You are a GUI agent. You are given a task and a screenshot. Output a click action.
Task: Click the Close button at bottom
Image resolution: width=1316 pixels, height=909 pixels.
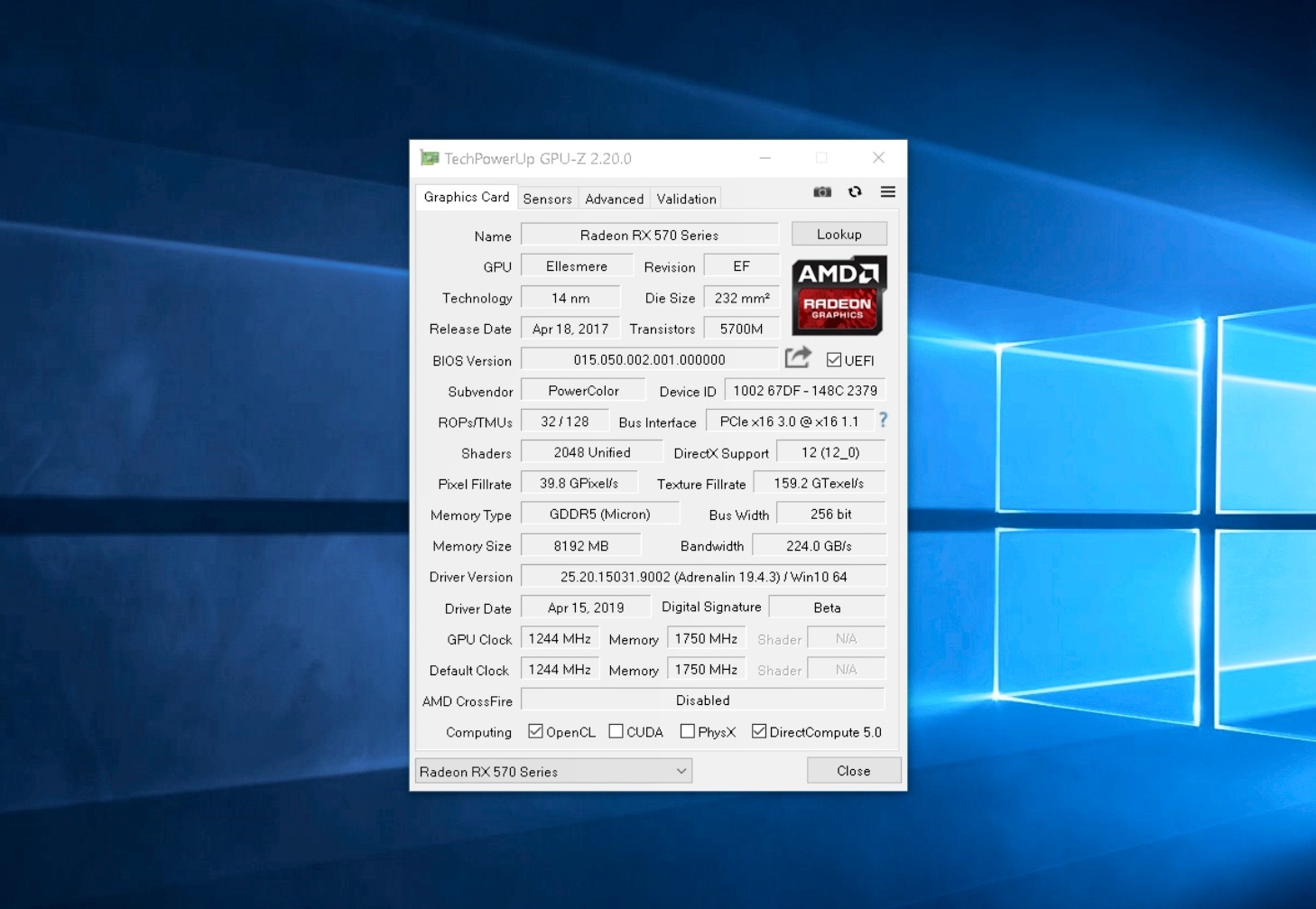point(854,771)
